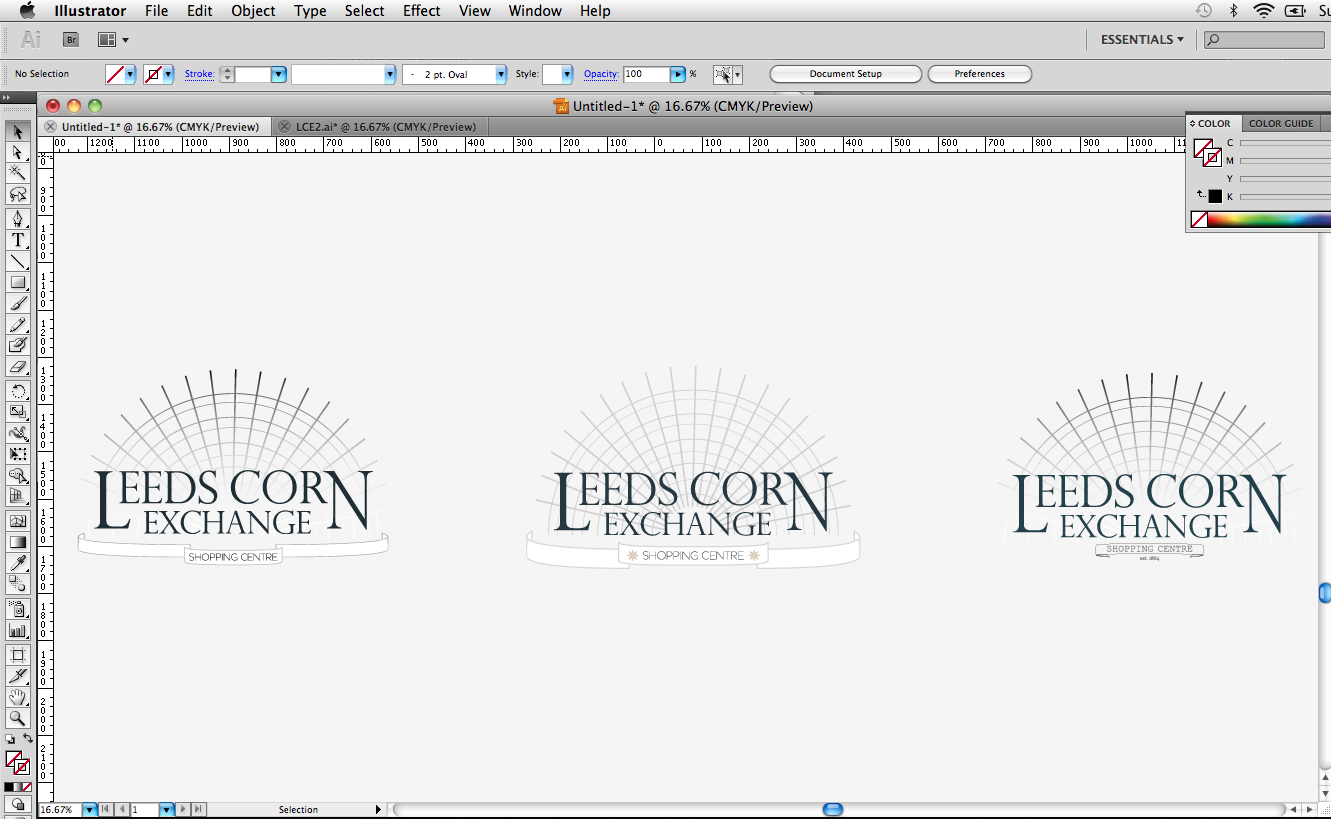Select the Warp tool
The width and height of the screenshot is (1331, 819).
click(x=18, y=433)
